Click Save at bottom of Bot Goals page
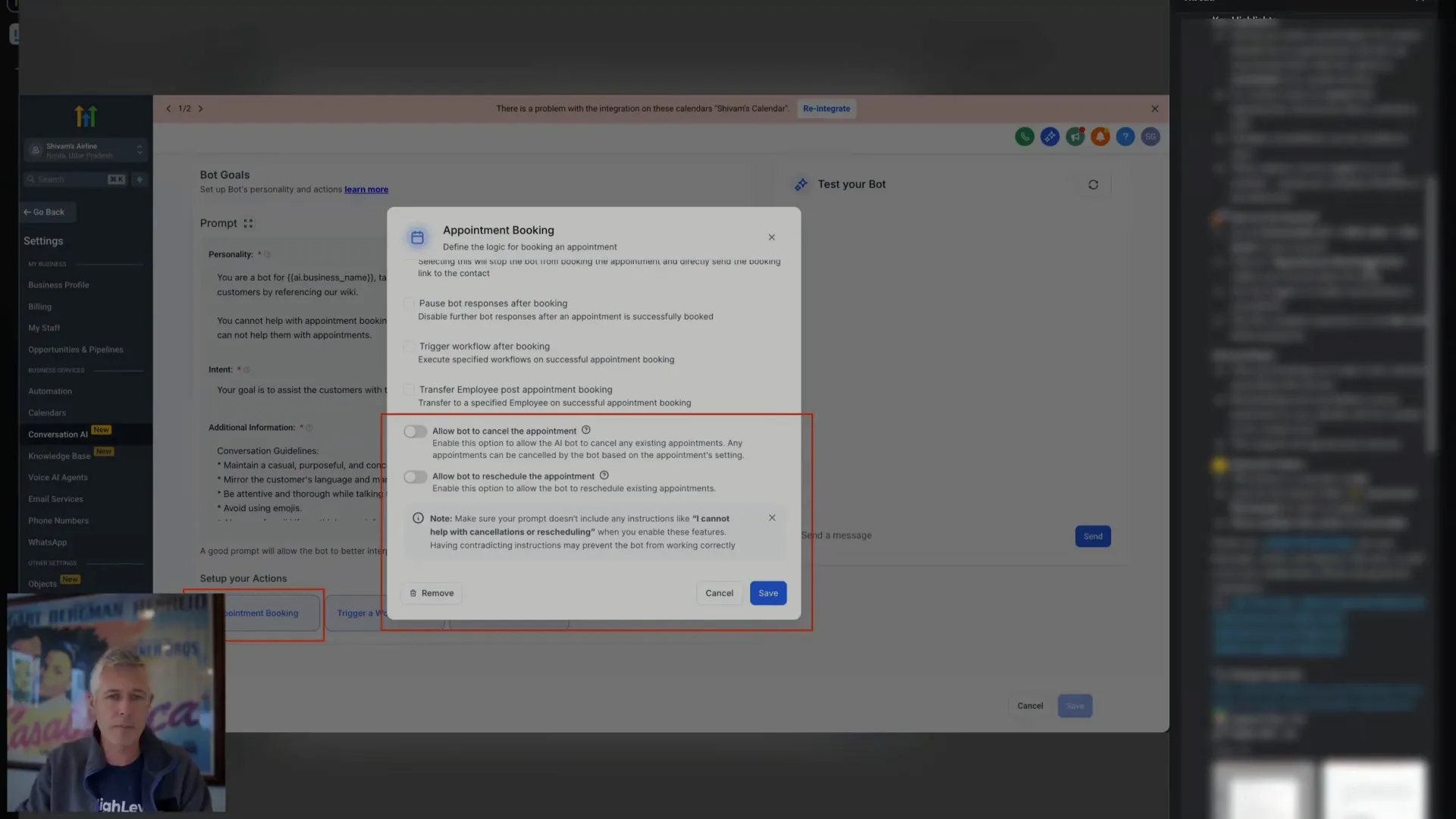Screen dimensions: 1456x819 coord(1075,706)
